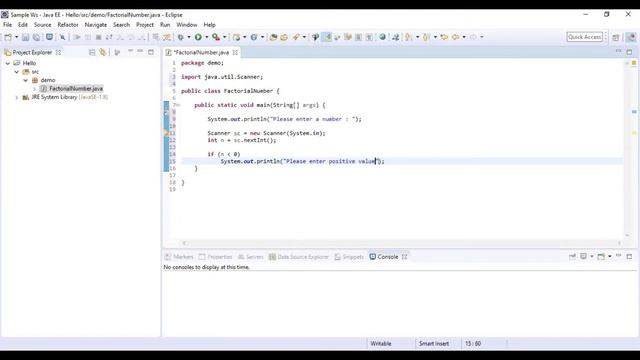This screenshot has width=640, height=360.
Task: Click the Pin Console icon
Action: pos(572,256)
